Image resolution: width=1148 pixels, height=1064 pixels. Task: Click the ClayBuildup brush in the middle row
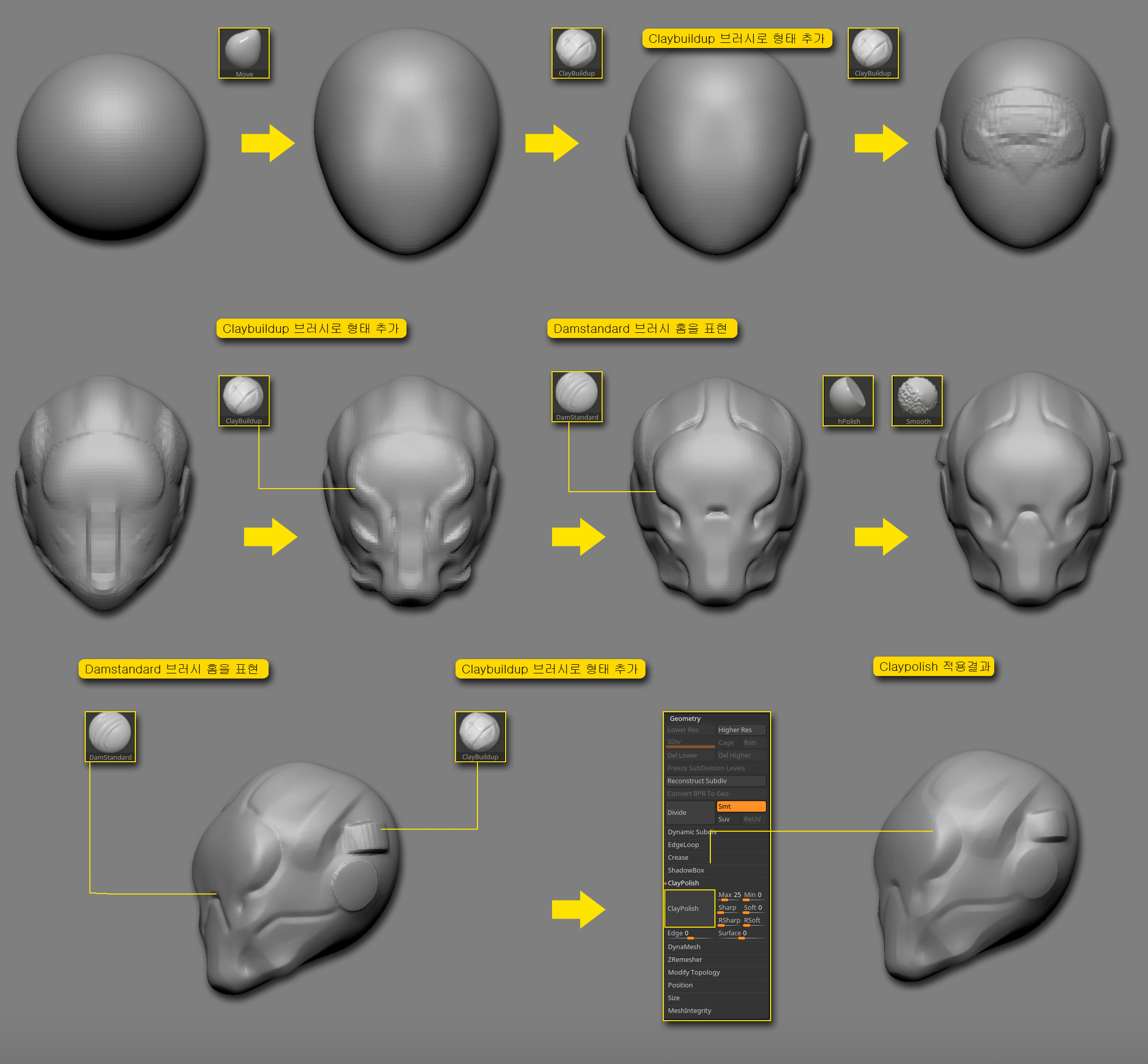(244, 399)
